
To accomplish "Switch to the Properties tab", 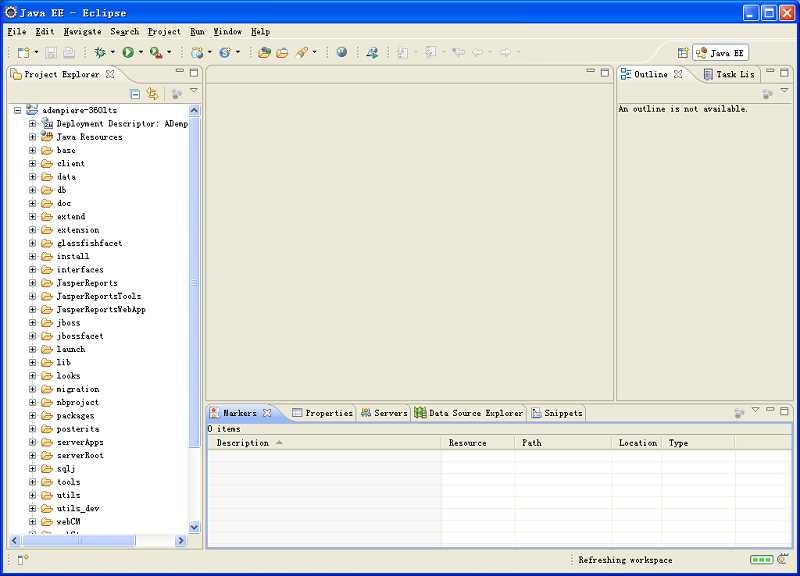I will click(x=322, y=413).
